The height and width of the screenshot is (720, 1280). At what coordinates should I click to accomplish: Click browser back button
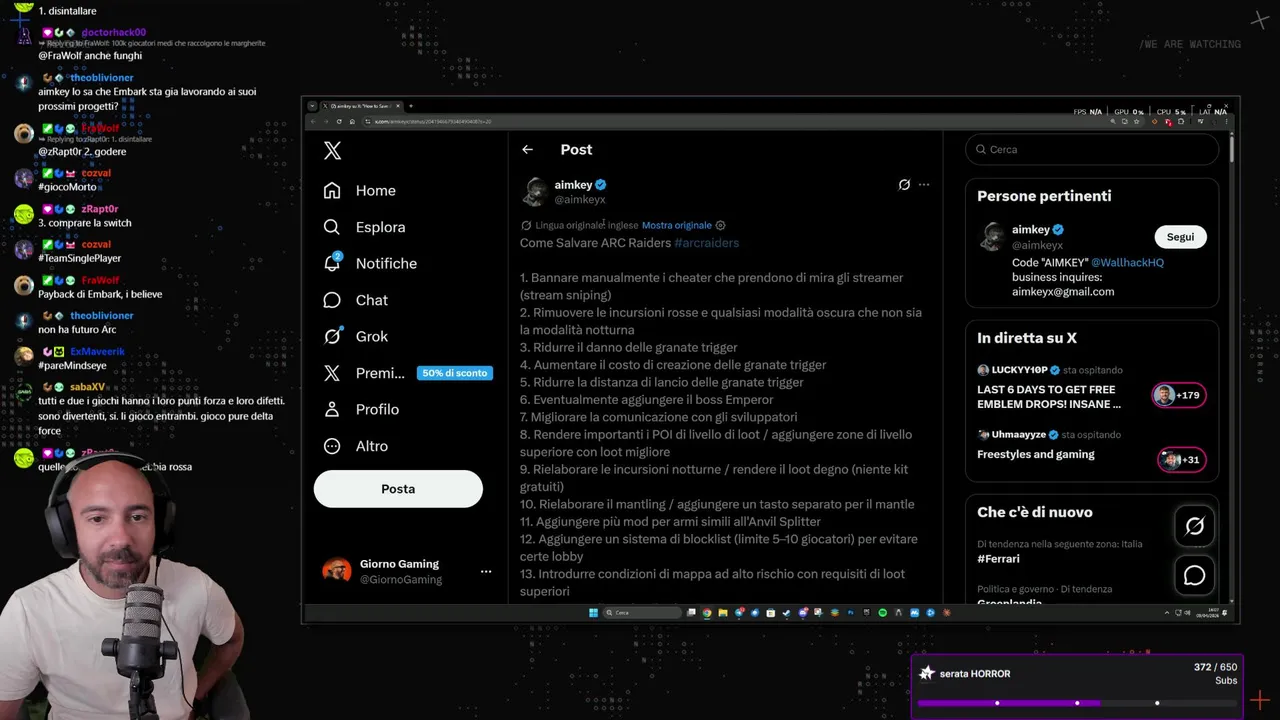[313, 121]
